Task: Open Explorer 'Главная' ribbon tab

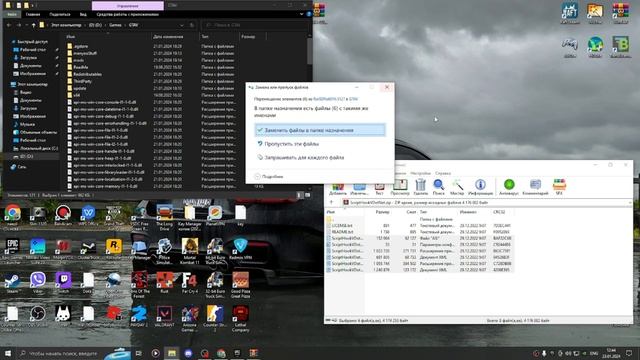Action: 33,14
